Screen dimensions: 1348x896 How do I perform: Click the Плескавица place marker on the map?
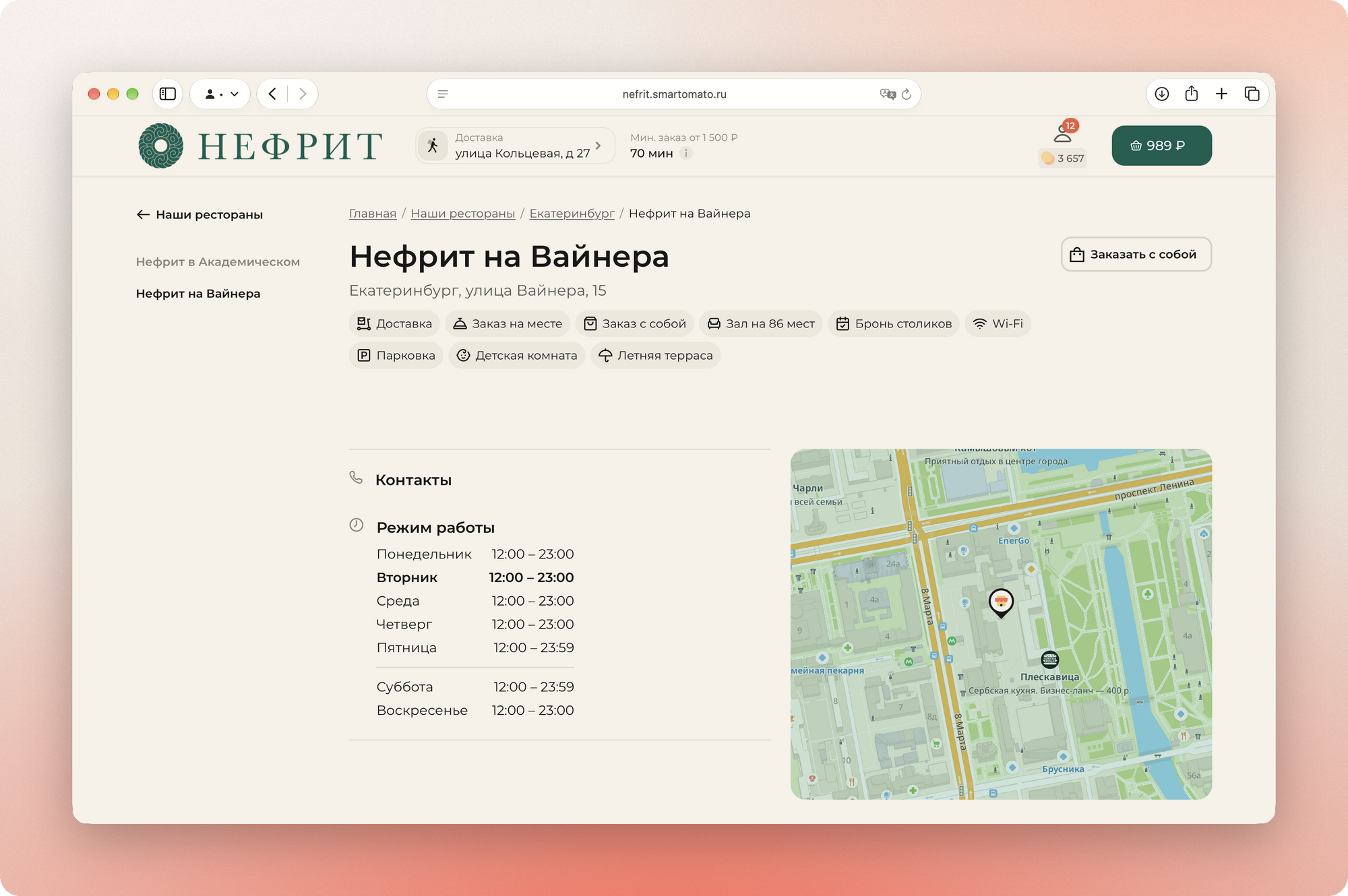click(x=1049, y=660)
